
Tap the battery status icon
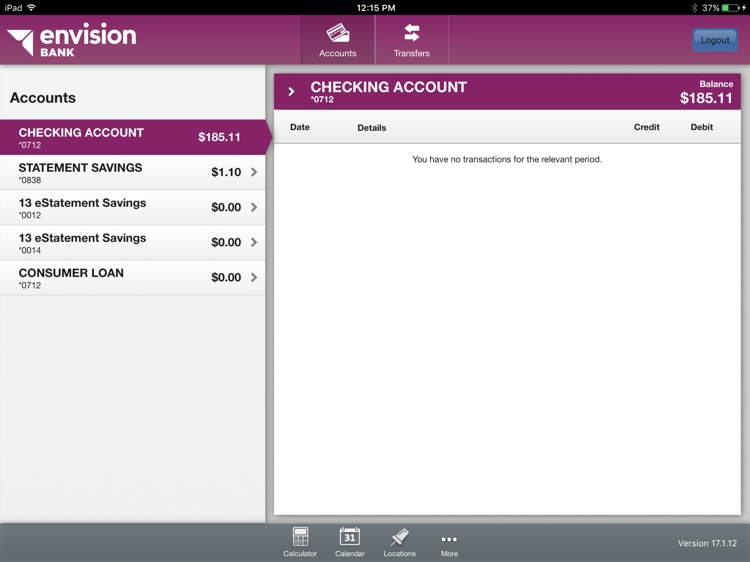[x=732, y=8]
